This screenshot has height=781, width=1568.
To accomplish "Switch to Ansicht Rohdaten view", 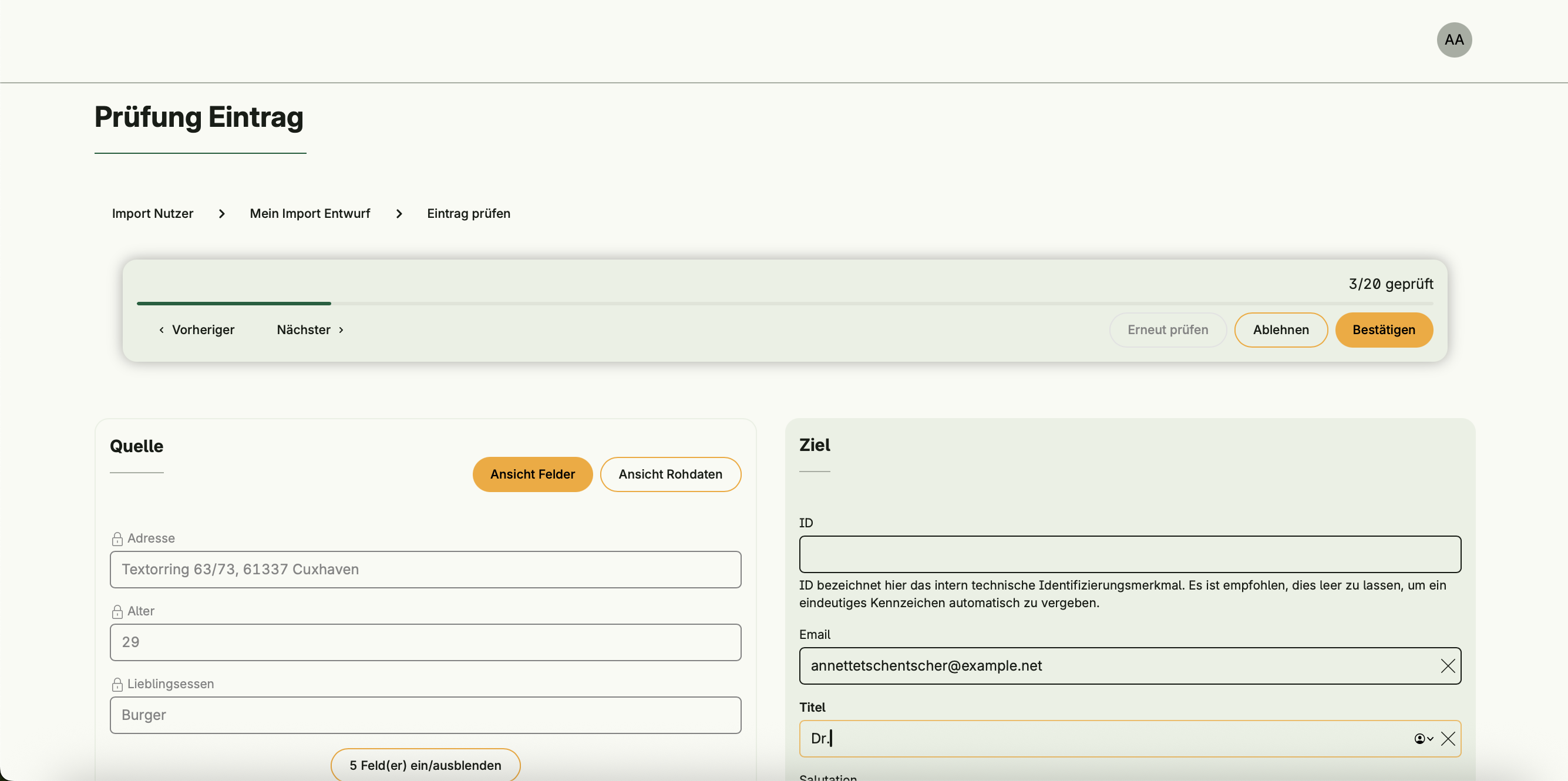I will coord(669,474).
